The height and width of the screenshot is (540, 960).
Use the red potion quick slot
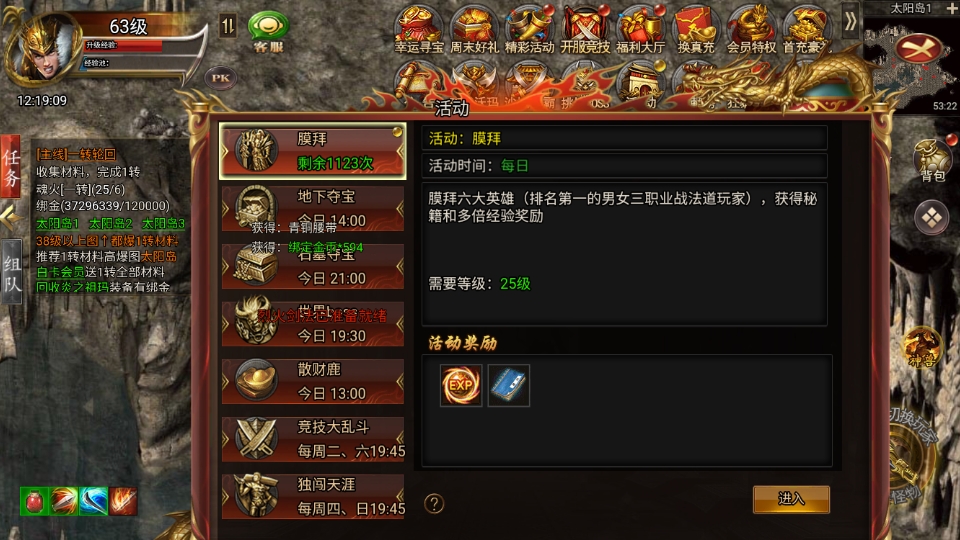(34, 501)
